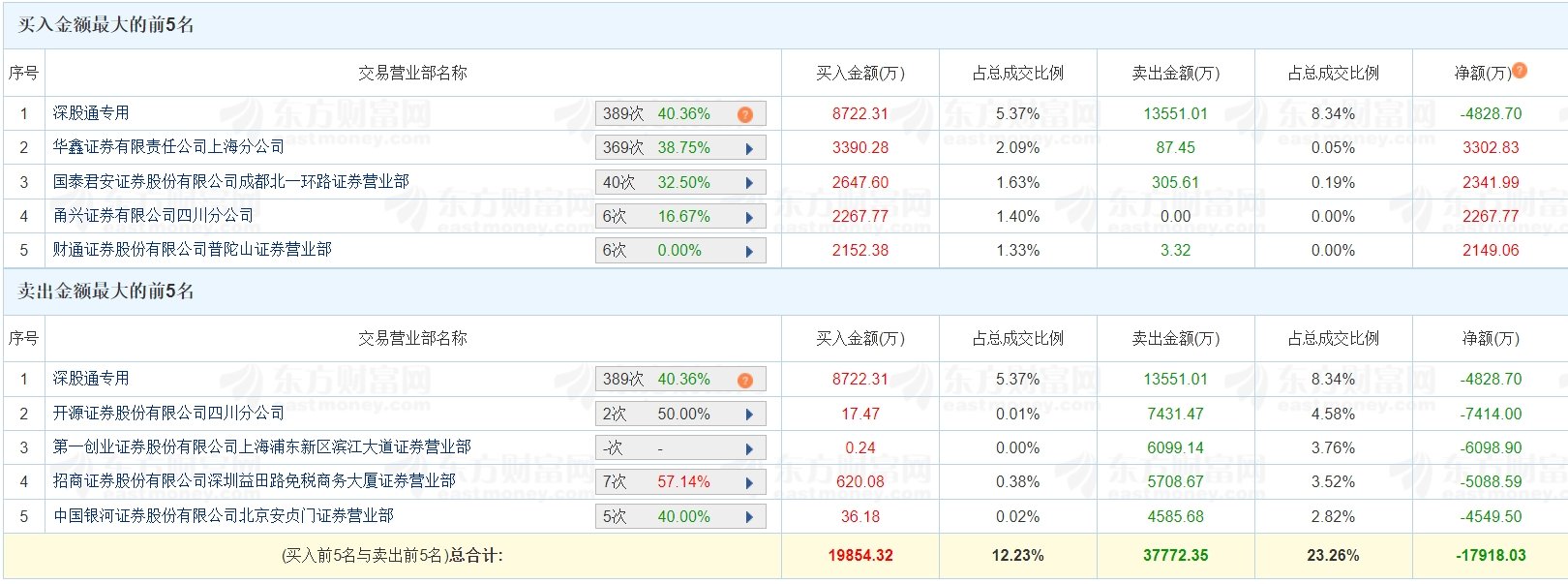The width and height of the screenshot is (1568, 584).
Task: Click net amount 3302.83 cell
Action: click(1491, 148)
